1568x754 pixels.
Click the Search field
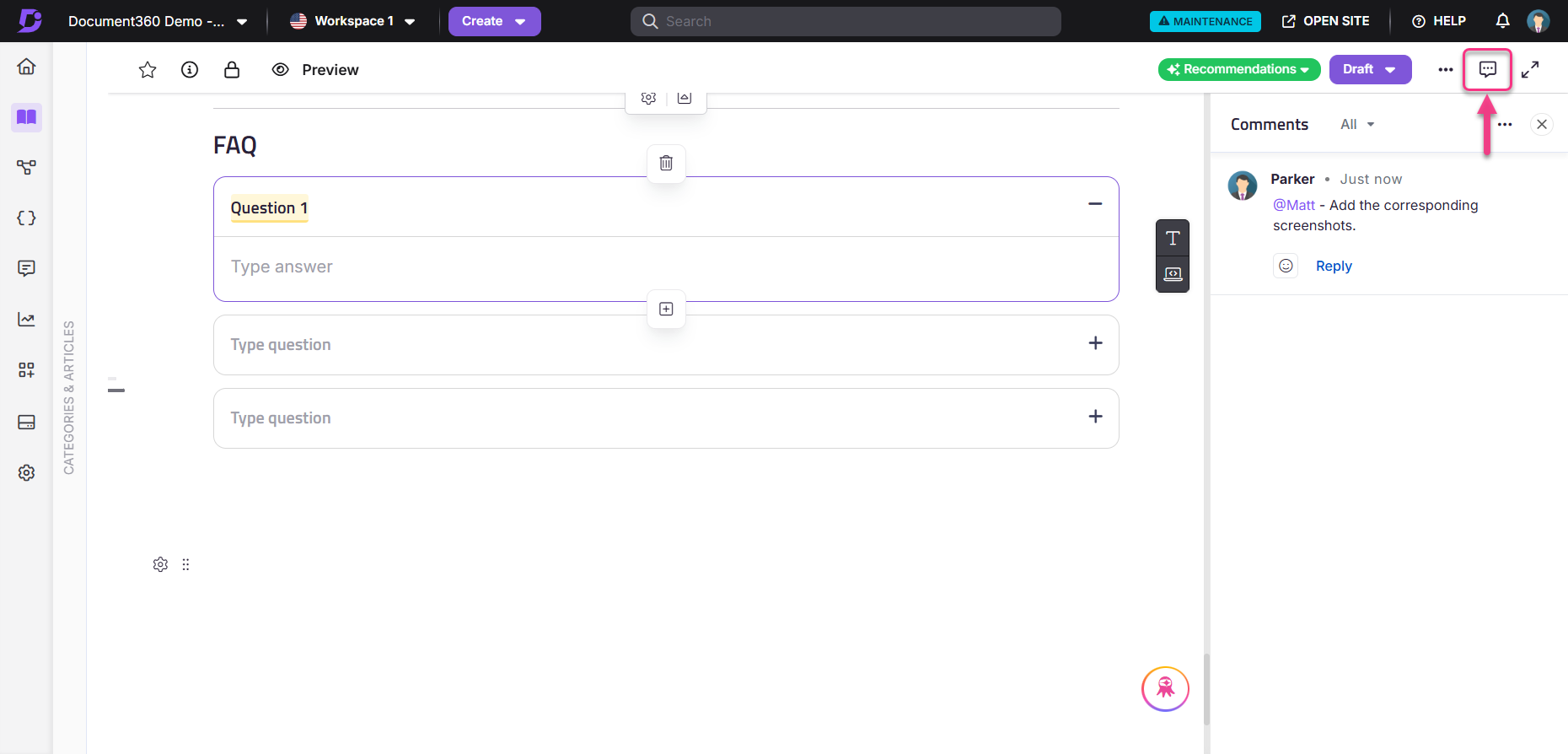(846, 21)
